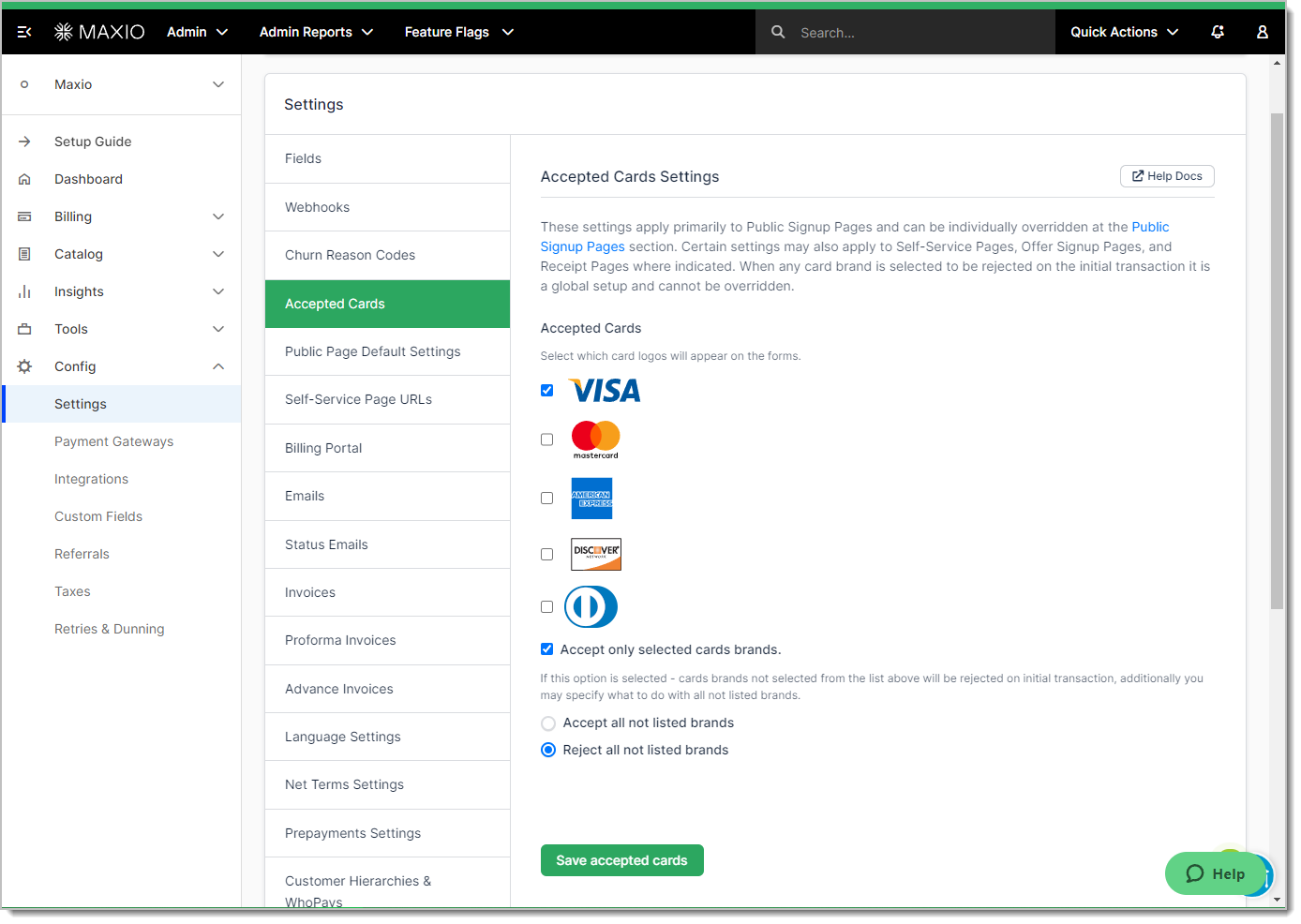This screenshot has height=924, width=1301.
Task: Open the Admin Reports dropdown menu
Action: coord(316,32)
